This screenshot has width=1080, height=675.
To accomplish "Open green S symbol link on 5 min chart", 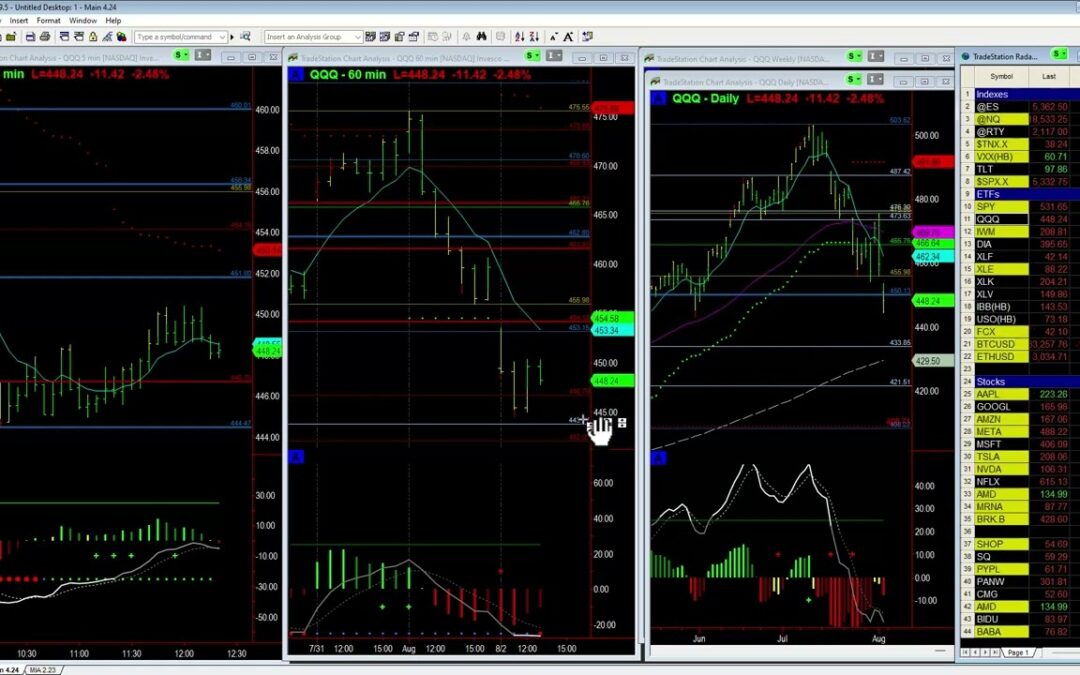I will pos(181,55).
